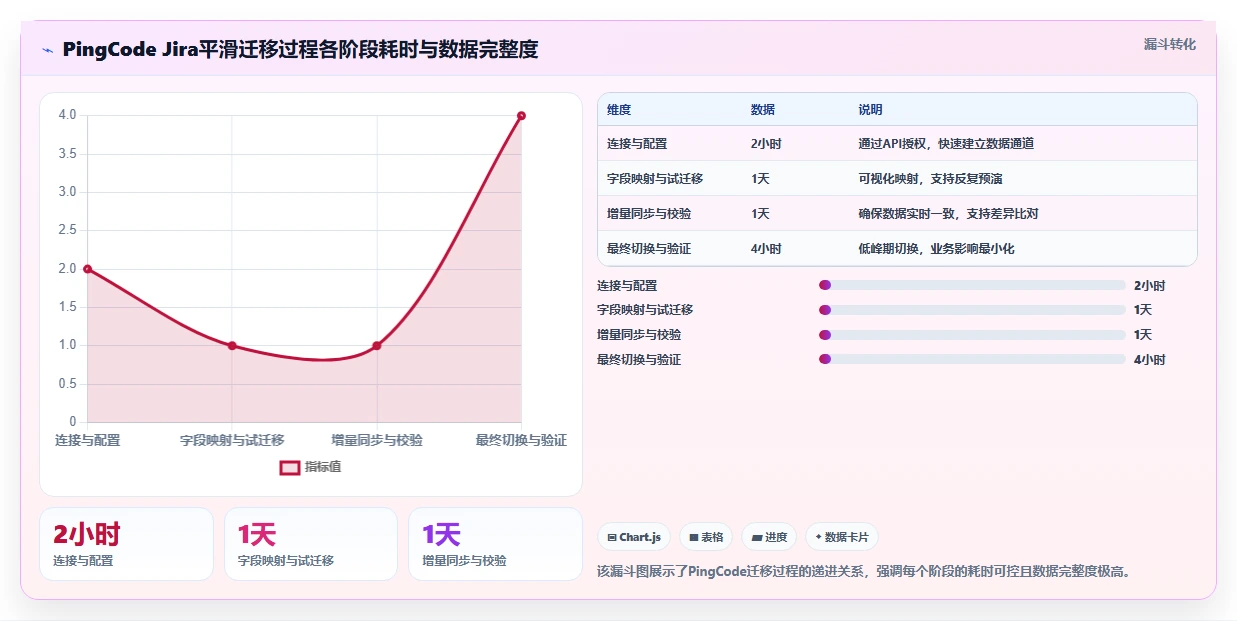This screenshot has height=621, width=1237.
Task: Select the 增量同步与校验 table row cell
Action: coord(649,214)
